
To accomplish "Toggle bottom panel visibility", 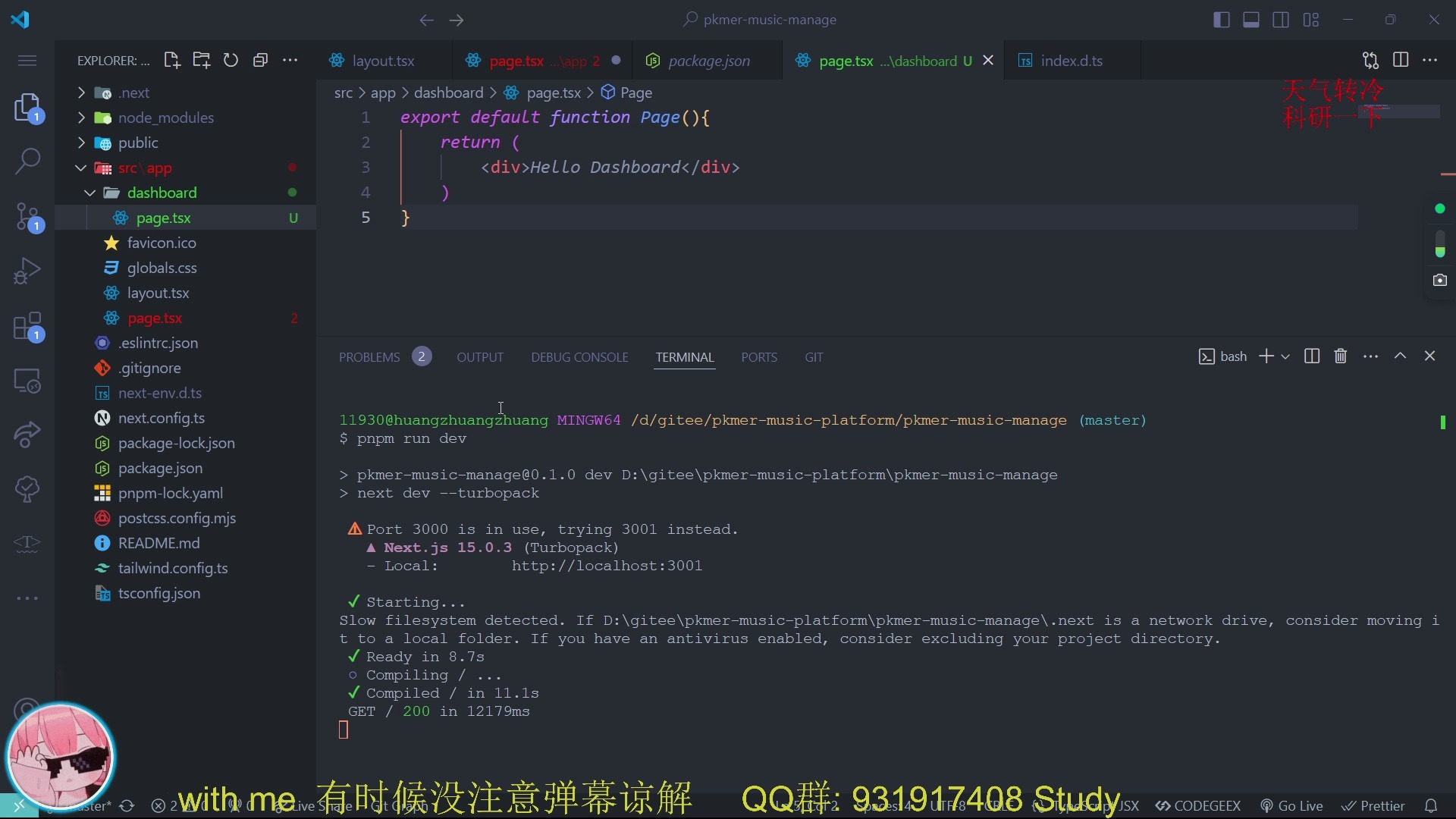I will [x=1251, y=20].
